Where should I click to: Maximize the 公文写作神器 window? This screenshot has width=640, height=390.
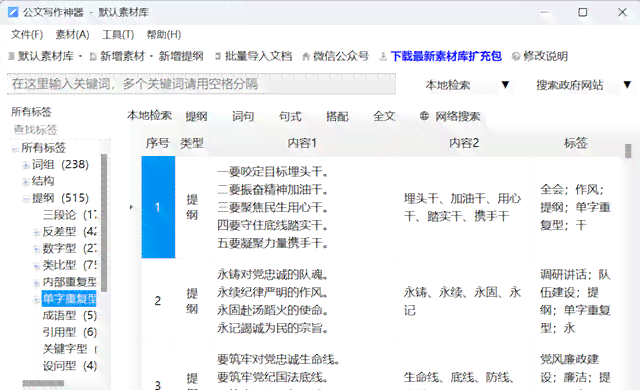point(583,12)
